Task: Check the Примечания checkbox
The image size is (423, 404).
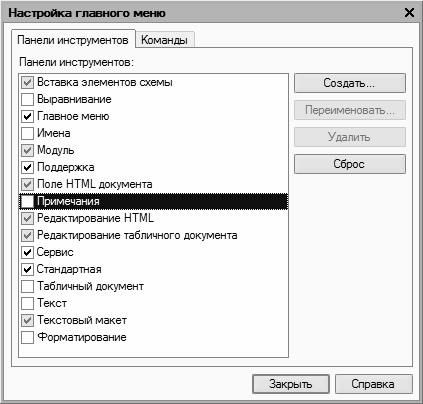Action: click(x=27, y=201)
